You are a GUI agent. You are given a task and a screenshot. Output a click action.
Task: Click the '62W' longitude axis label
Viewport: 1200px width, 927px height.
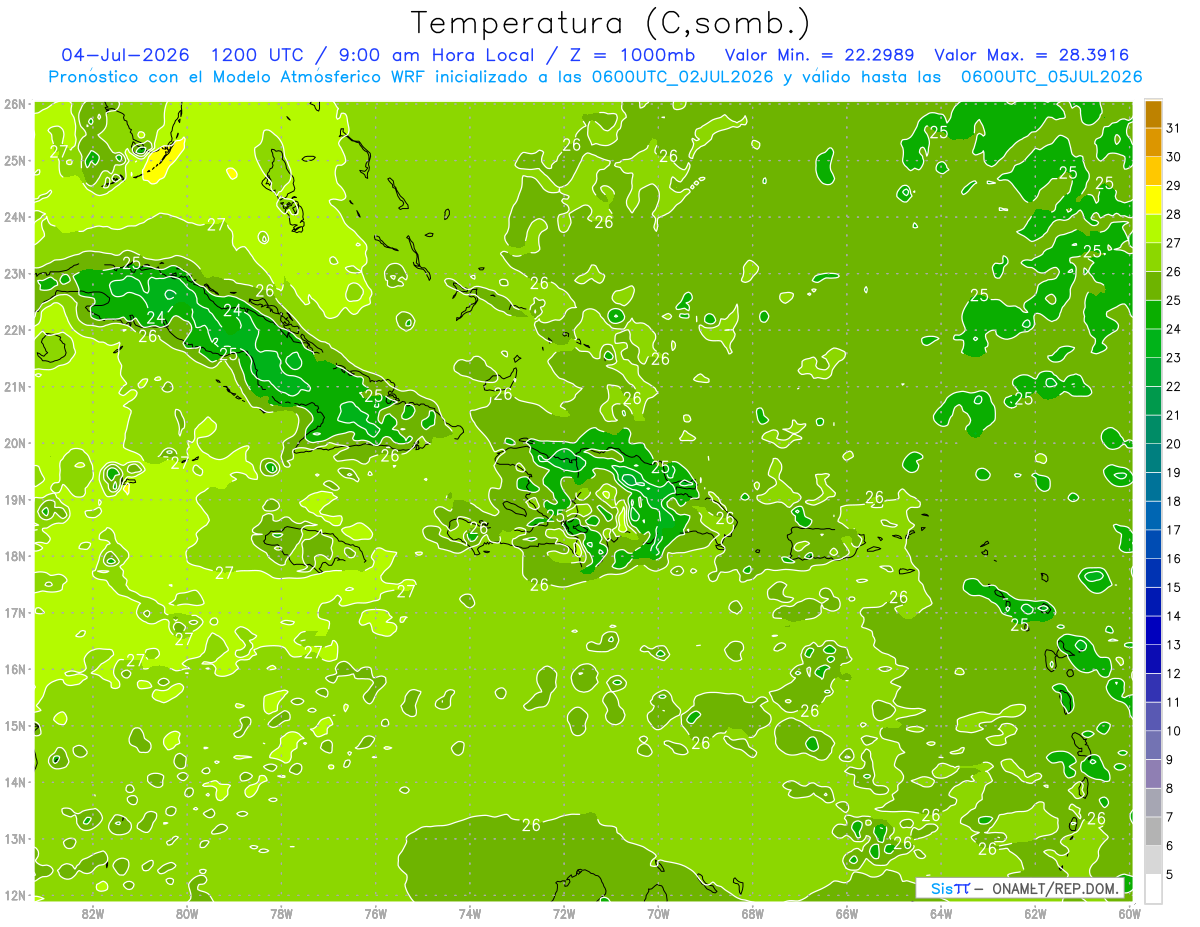tap(1035, 914)
